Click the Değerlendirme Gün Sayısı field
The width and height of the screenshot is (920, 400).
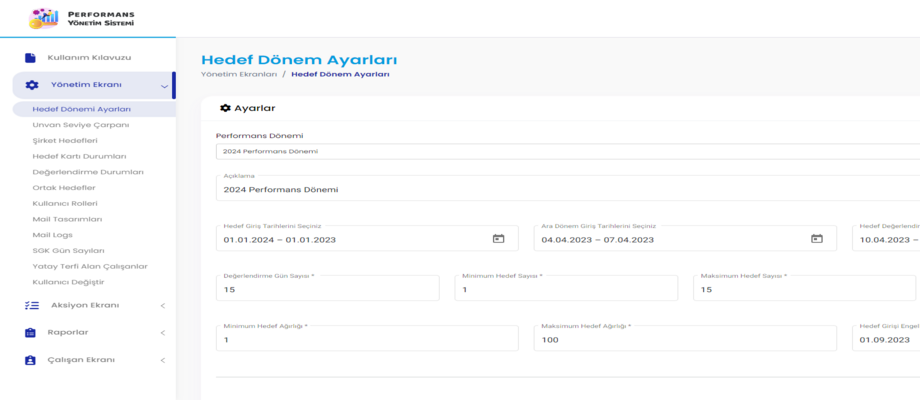pos(327,290)
